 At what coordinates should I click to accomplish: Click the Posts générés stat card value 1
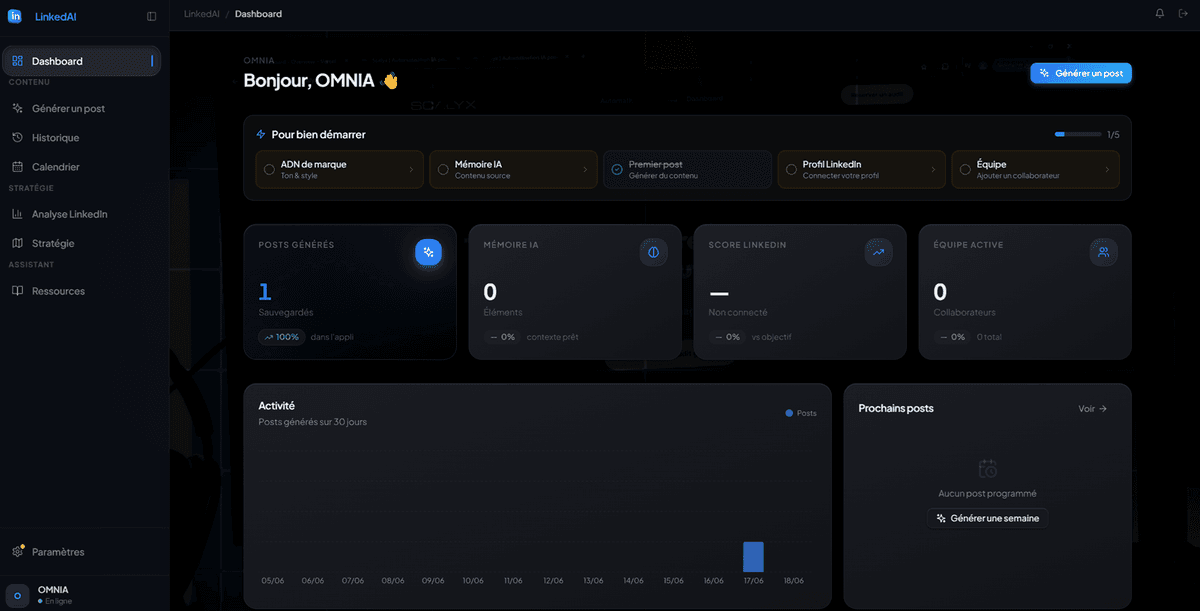pos(265,292)
